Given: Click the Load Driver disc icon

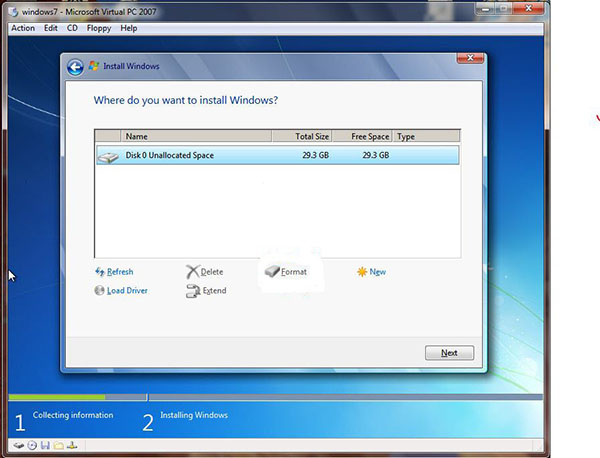Looking at the screenshot, I should 99,290.
